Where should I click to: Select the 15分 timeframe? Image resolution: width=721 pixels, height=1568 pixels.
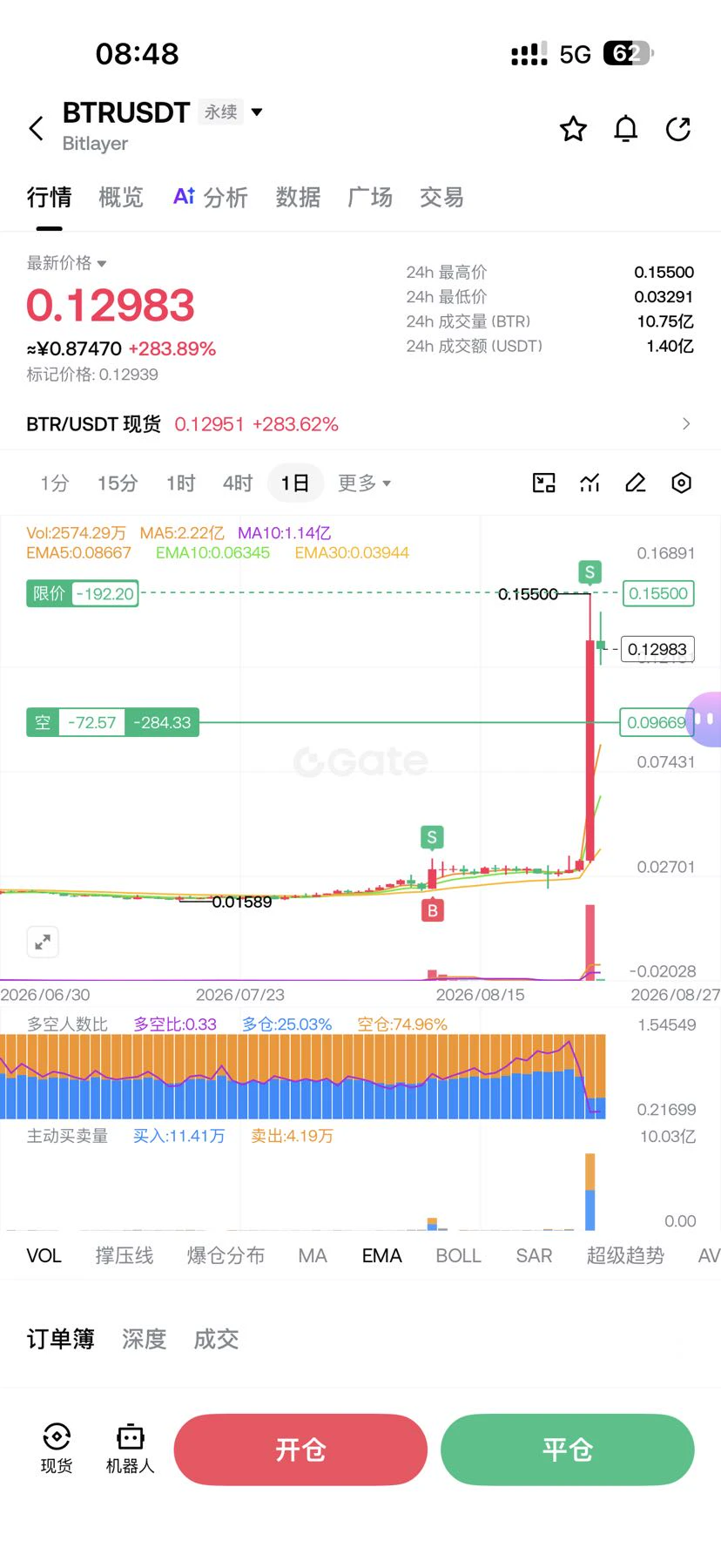118,483
